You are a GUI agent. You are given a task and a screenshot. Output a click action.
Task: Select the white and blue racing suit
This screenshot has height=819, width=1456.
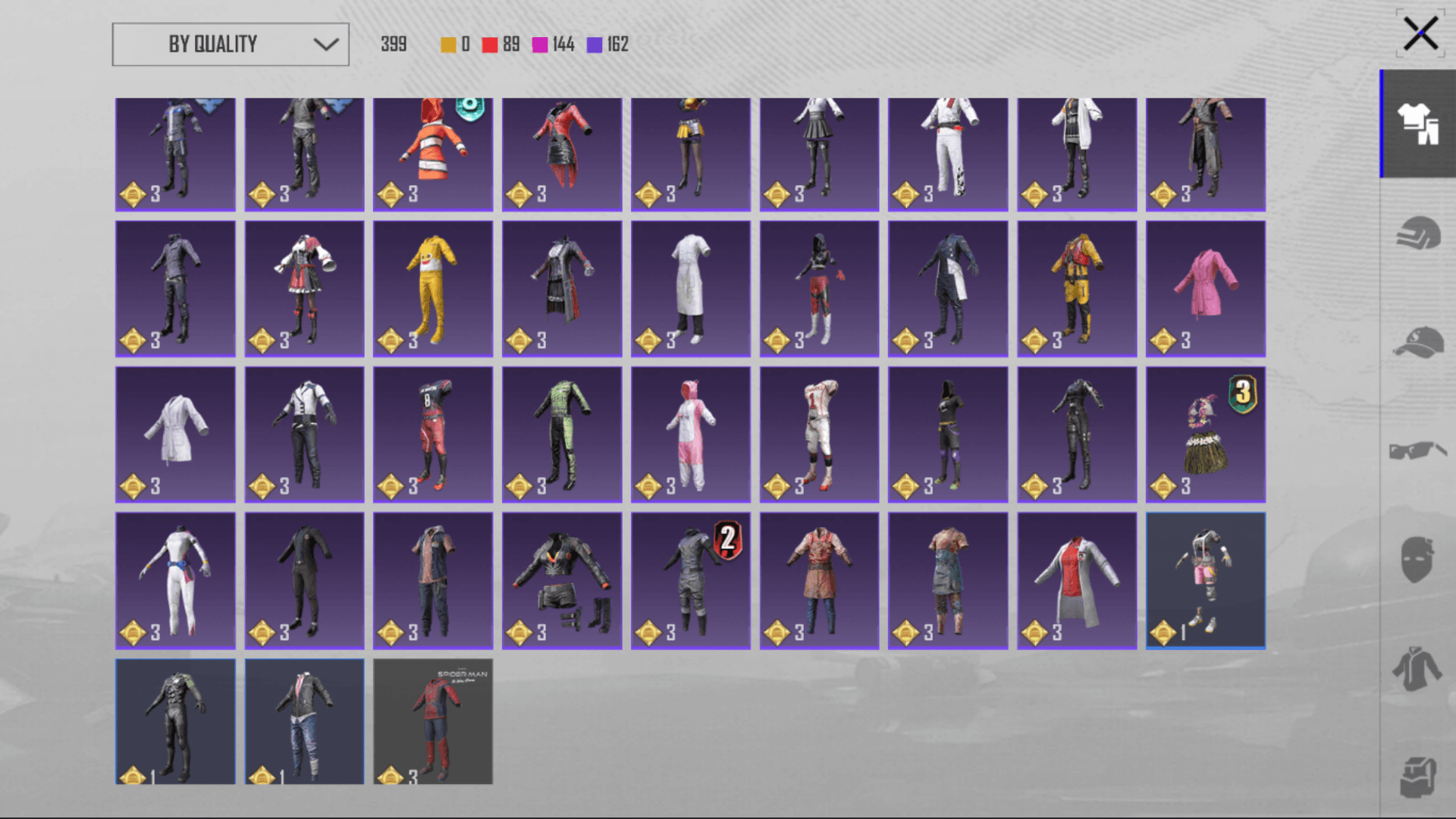pos(175,581)
